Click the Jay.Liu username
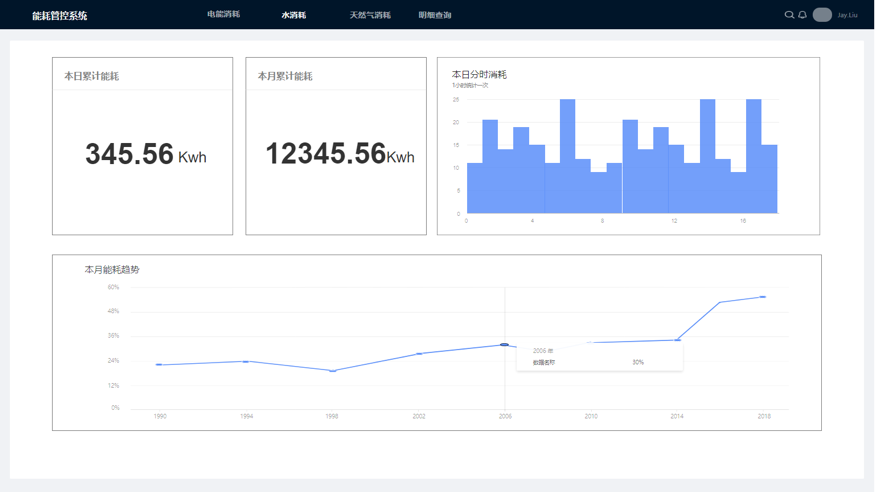This screenshot has height=492, width=875. tap(847, 15)
